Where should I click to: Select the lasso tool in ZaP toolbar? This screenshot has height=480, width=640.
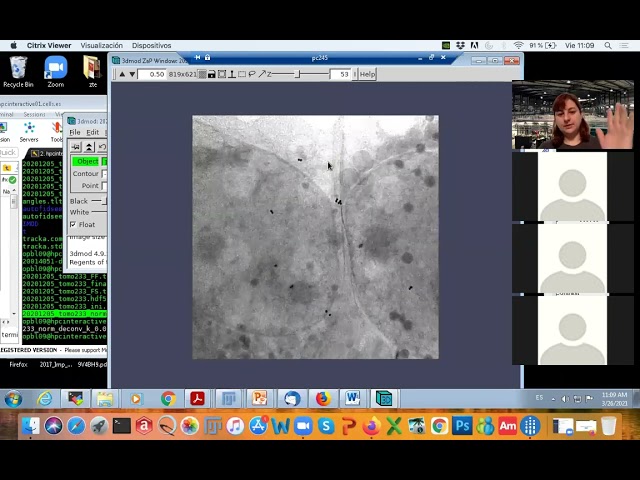tap(252, 74)
